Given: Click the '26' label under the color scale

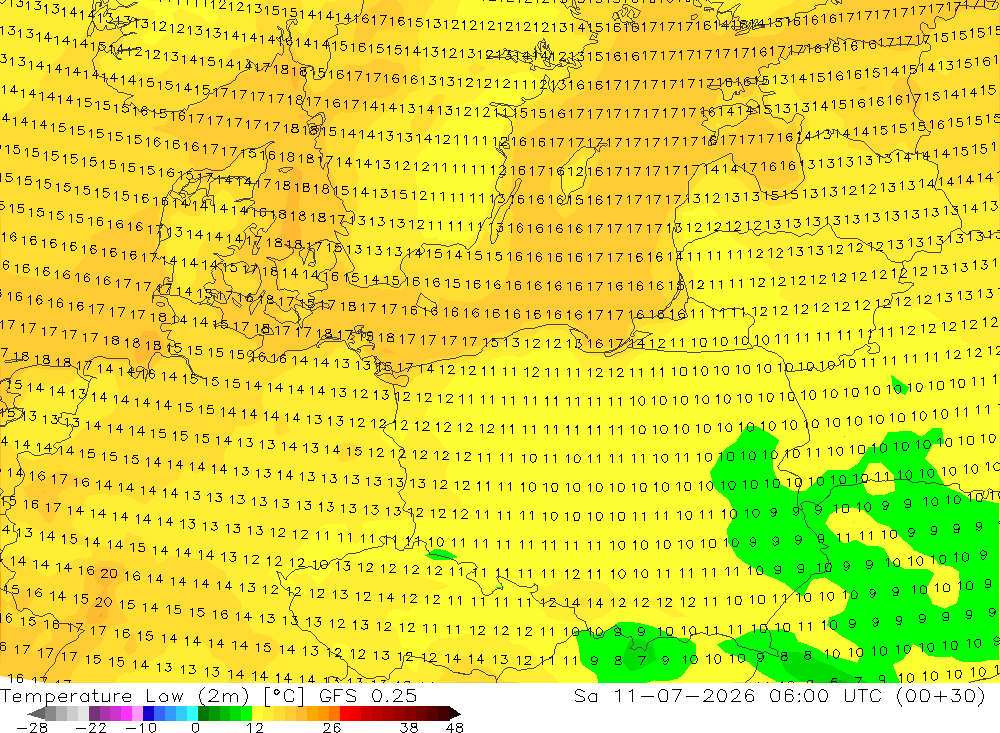Looking at the screenshot, I should point(332,728).
